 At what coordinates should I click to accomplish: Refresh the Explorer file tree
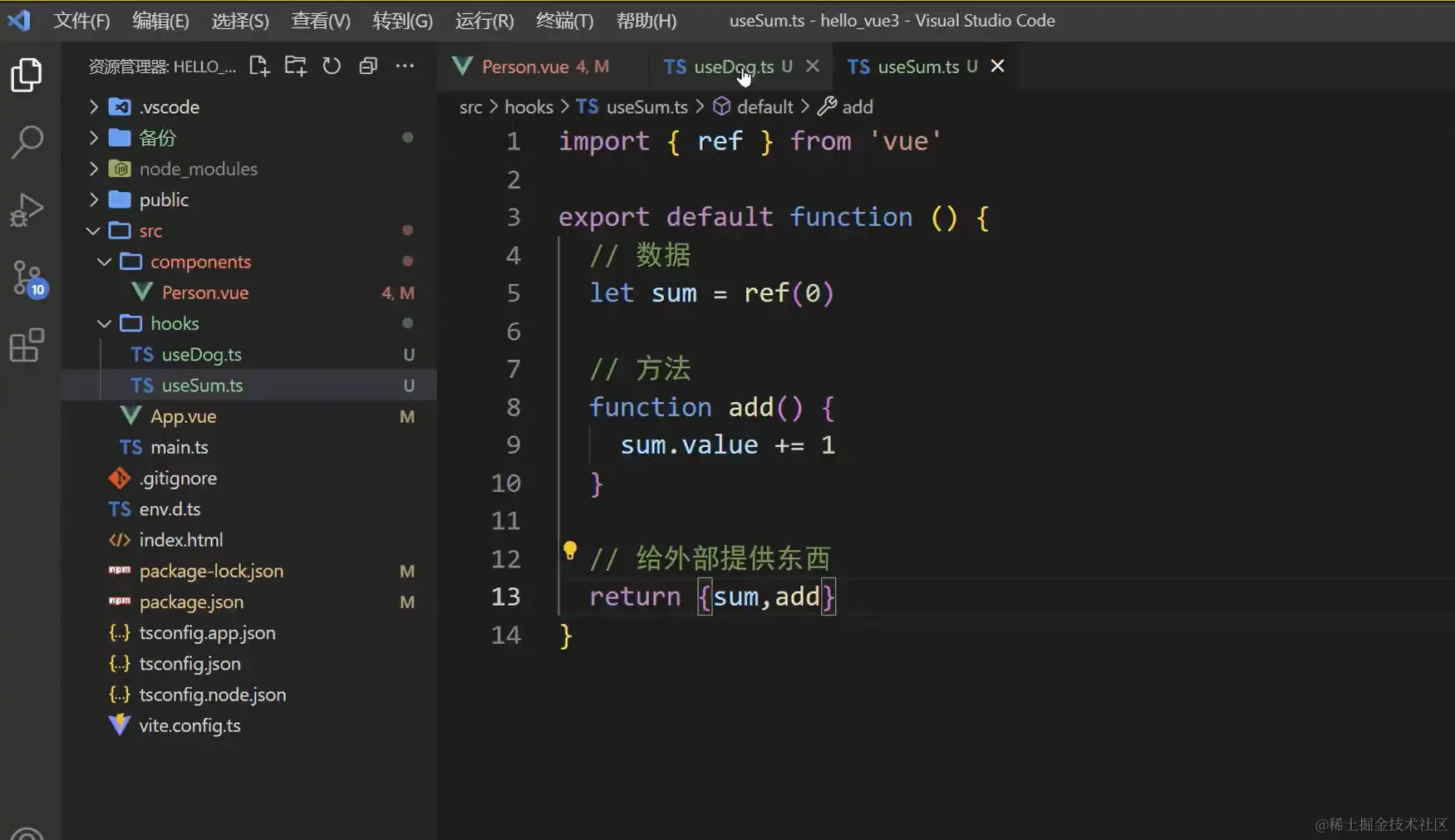[x=332, y=66]
